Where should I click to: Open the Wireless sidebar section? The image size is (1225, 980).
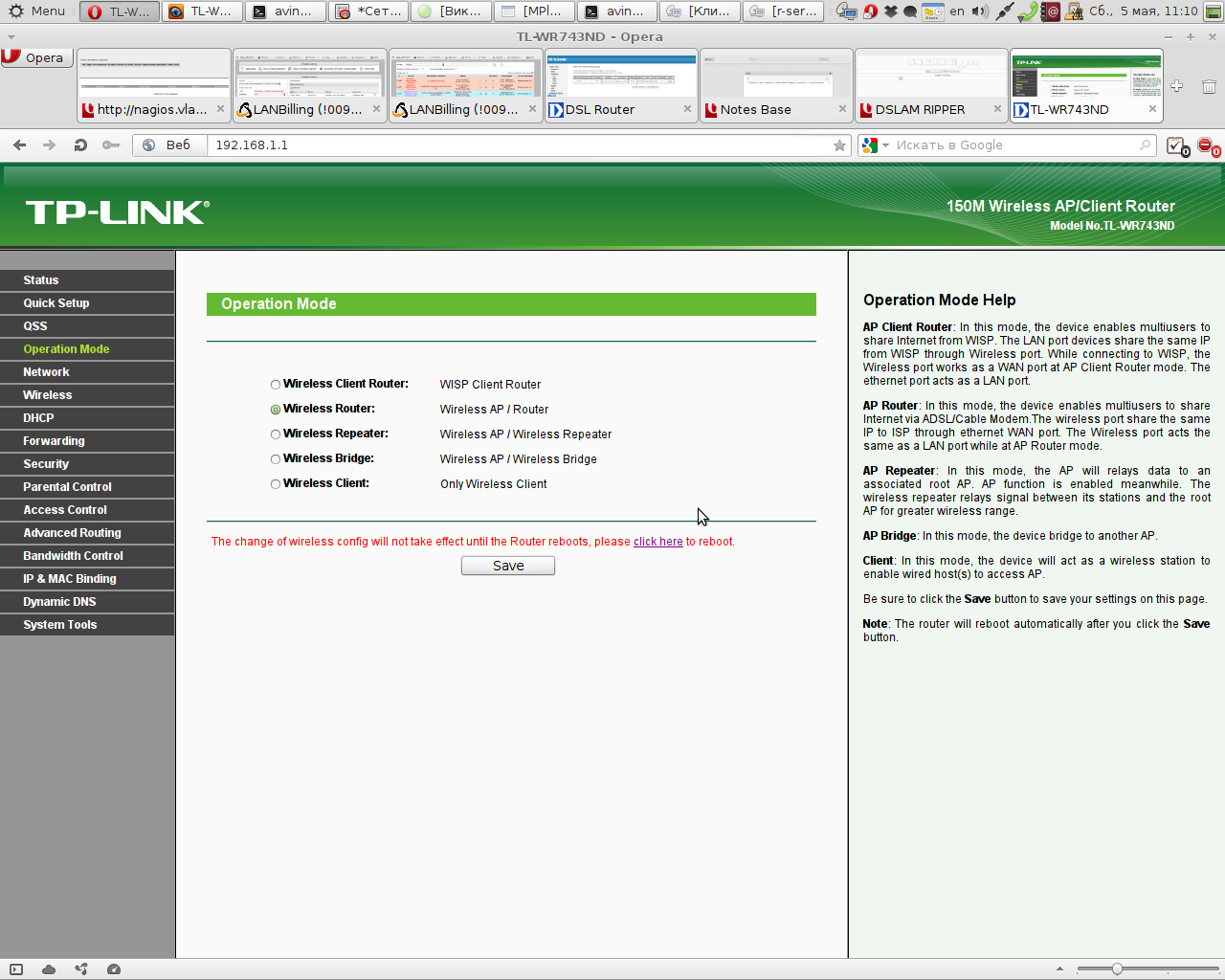87,395
